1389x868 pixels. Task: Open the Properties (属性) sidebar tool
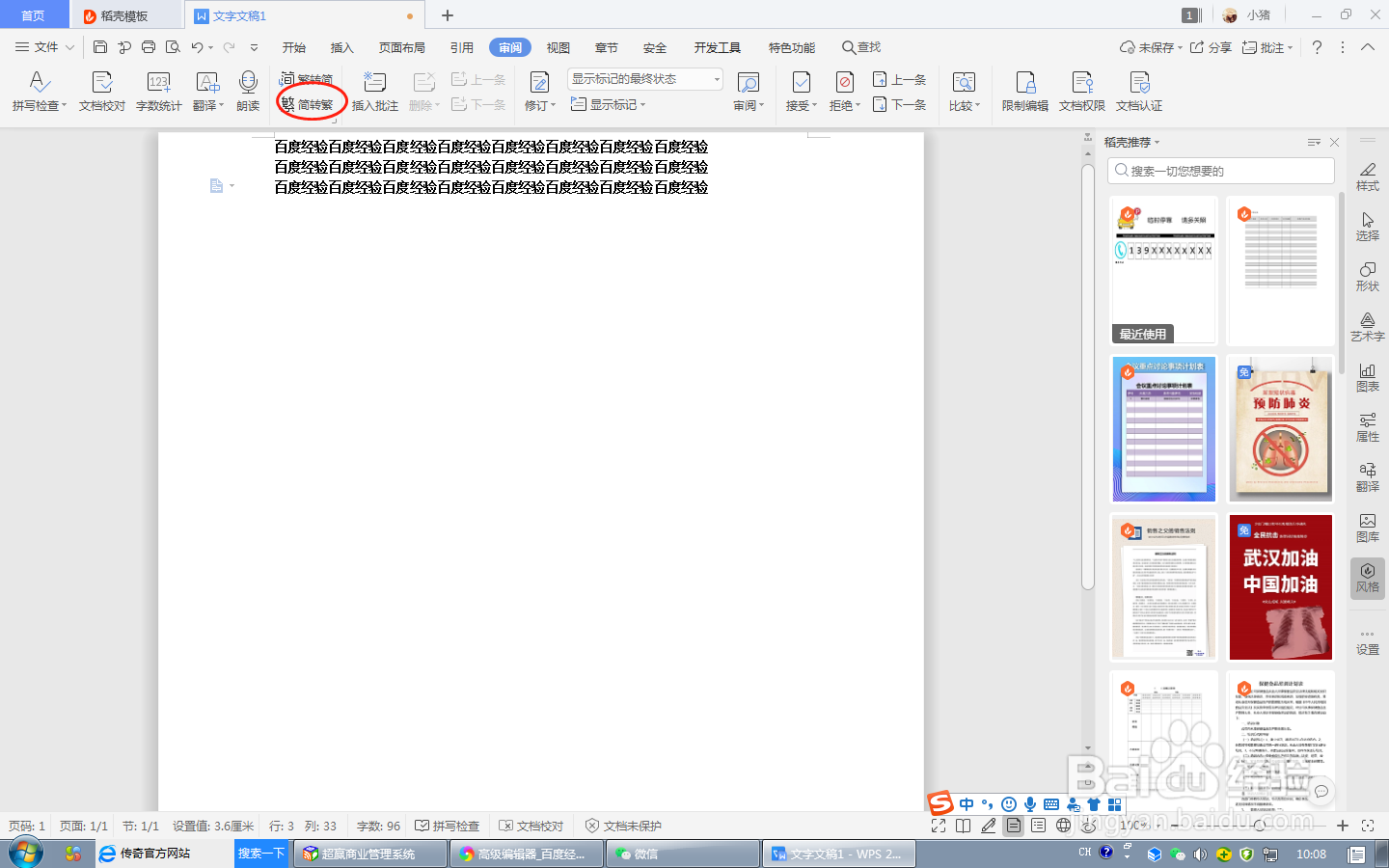point(1368,426)
